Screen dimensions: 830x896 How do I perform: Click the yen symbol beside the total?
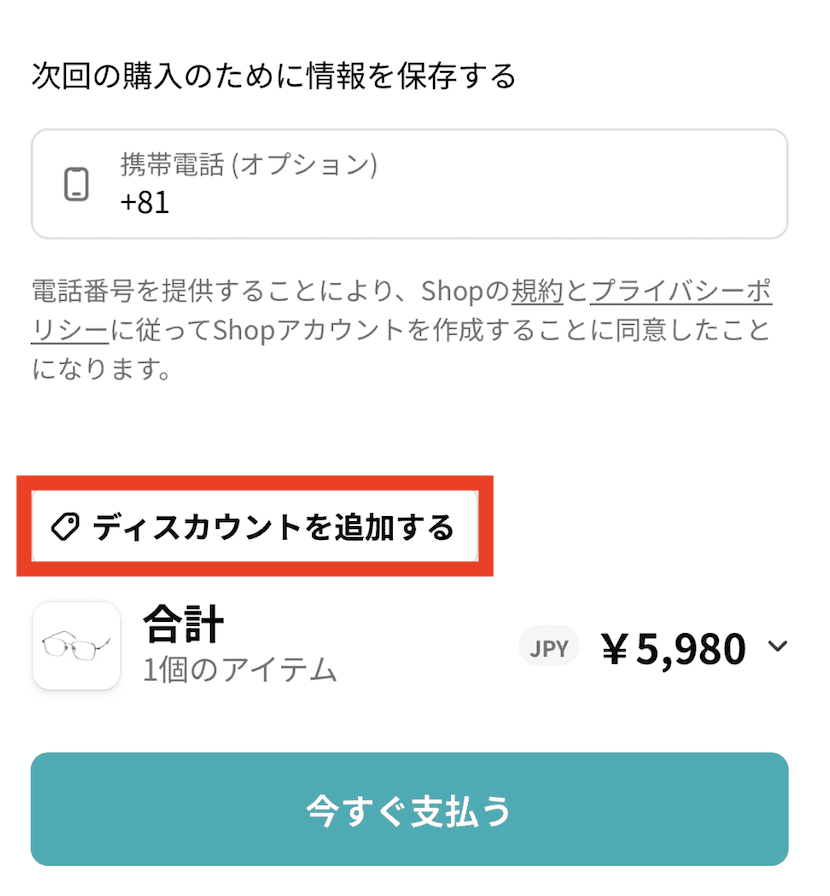[615, 649]
